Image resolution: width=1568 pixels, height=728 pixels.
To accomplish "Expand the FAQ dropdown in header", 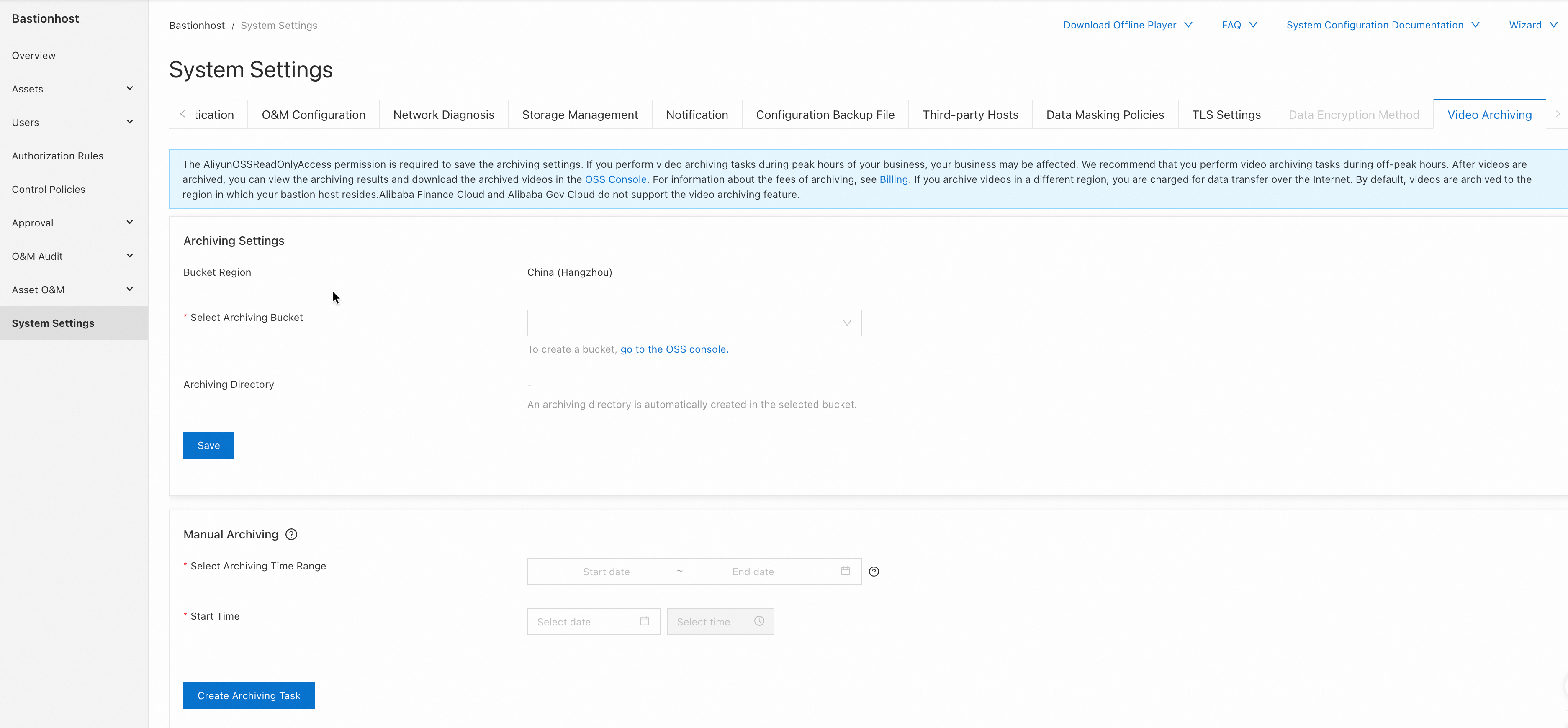I will (1239, 25).
